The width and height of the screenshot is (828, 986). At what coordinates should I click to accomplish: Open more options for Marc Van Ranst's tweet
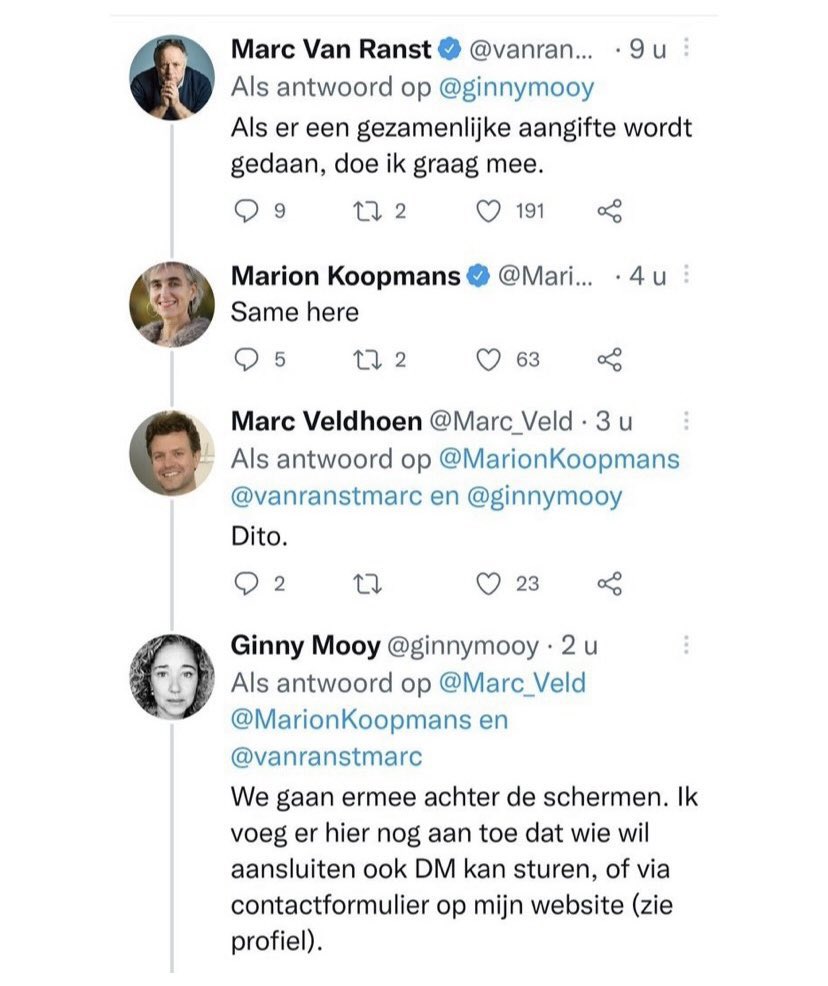pos(686,49)
